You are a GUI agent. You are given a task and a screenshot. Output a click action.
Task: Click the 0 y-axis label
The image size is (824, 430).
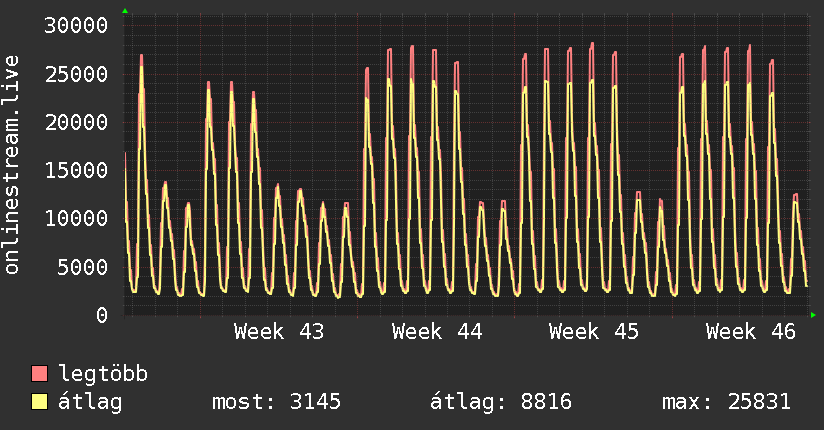pyautogui.click(x=102, y=315)
